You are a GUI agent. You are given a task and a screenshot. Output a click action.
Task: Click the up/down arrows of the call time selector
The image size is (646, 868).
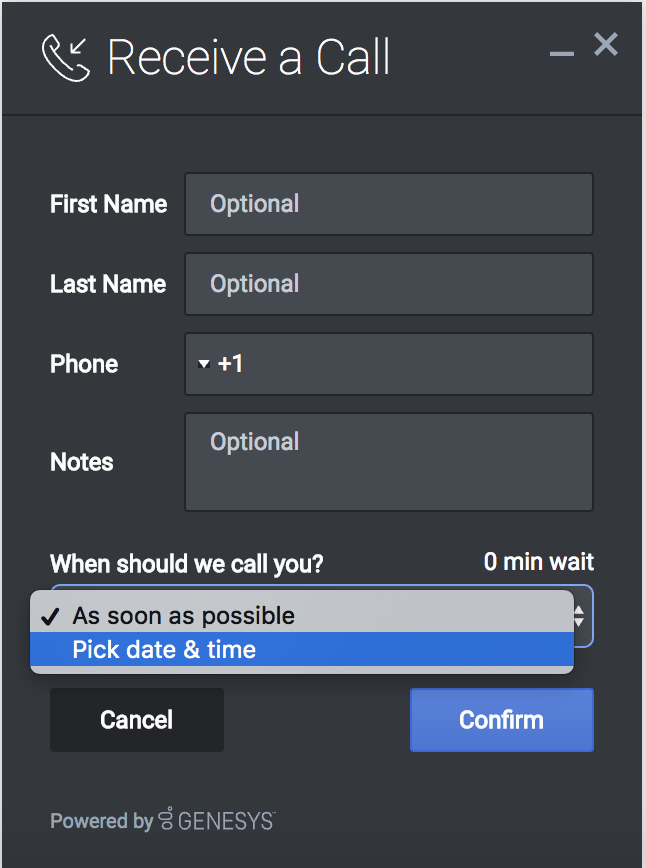(x=579, y=615)
